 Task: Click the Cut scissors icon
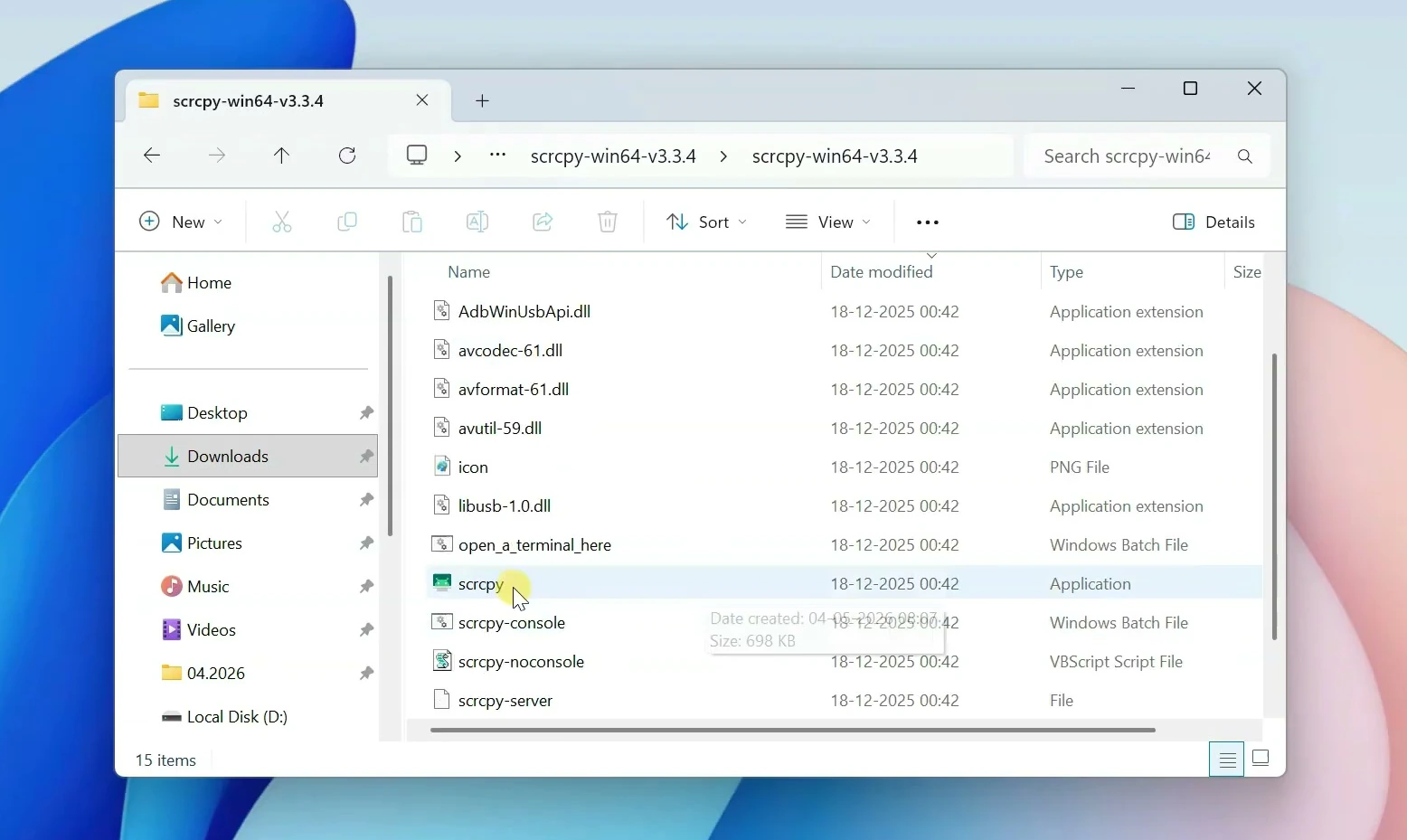click(282, 222)
